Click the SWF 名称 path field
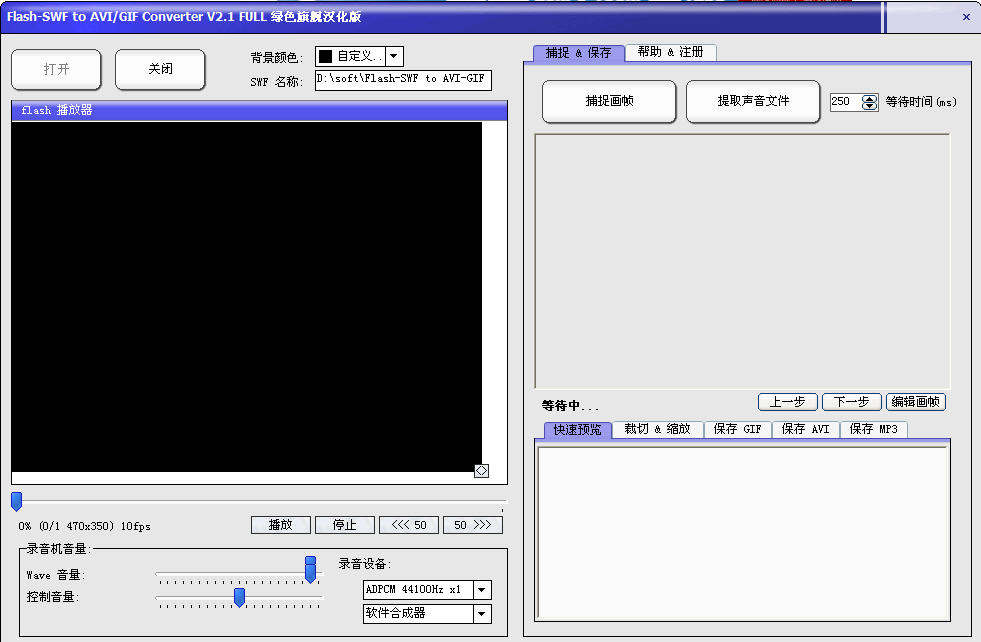 tap(403, 79)
